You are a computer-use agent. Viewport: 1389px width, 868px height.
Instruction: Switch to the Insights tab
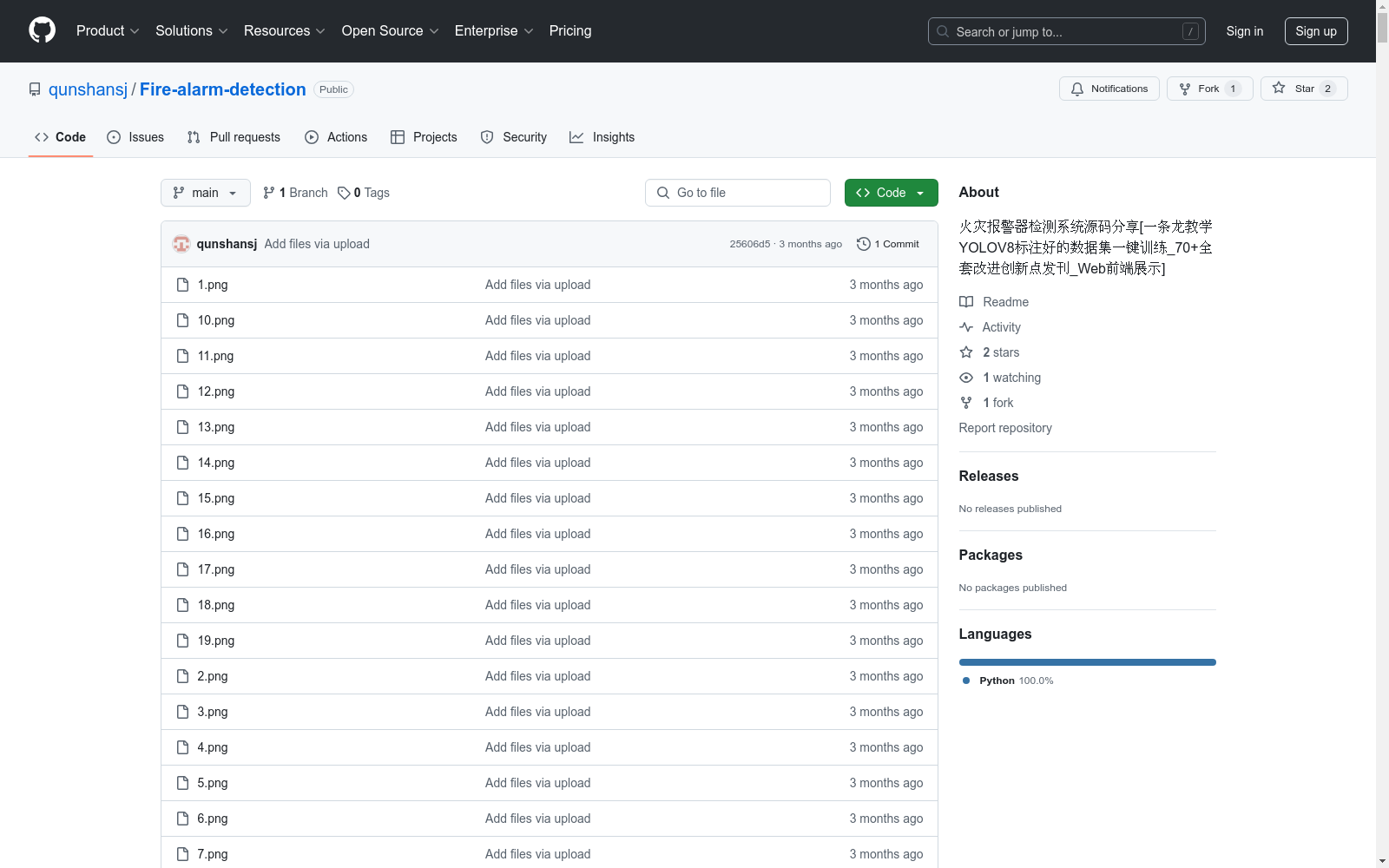click(x=602, y=137)
